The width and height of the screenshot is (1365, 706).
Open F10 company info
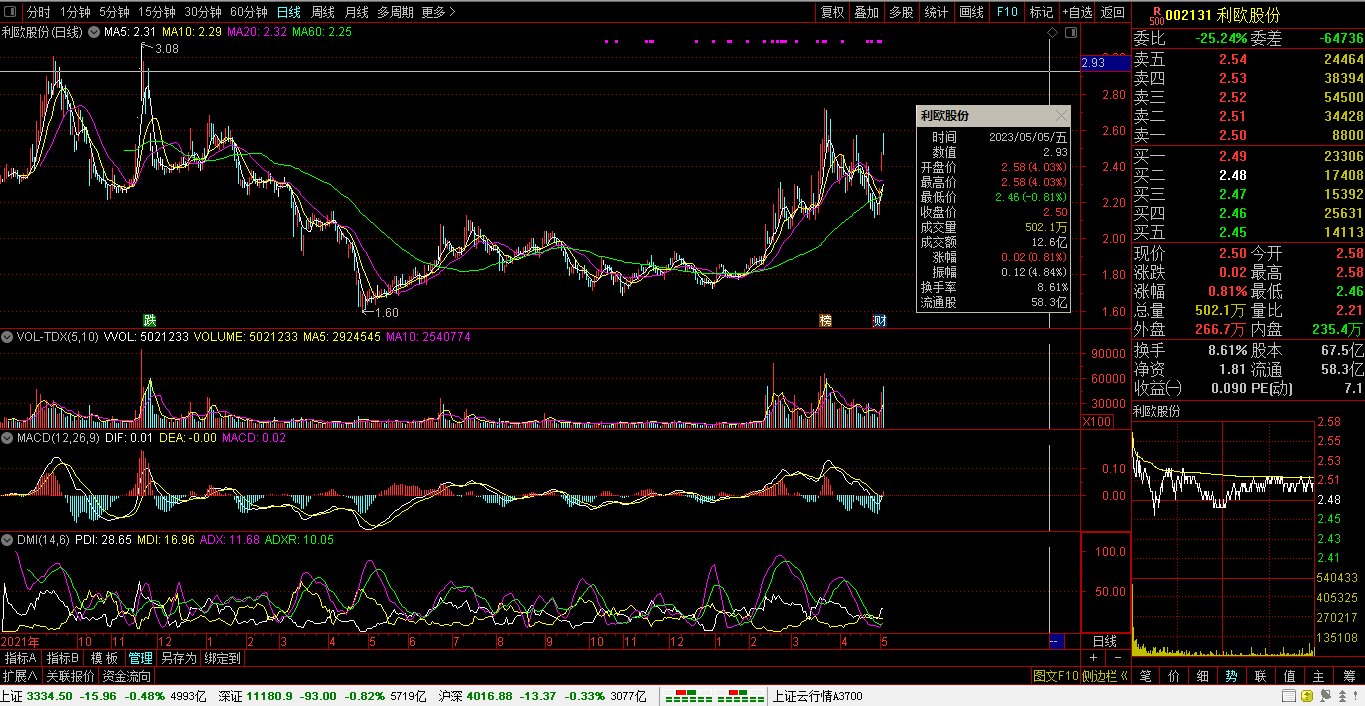click(1007, 12)
